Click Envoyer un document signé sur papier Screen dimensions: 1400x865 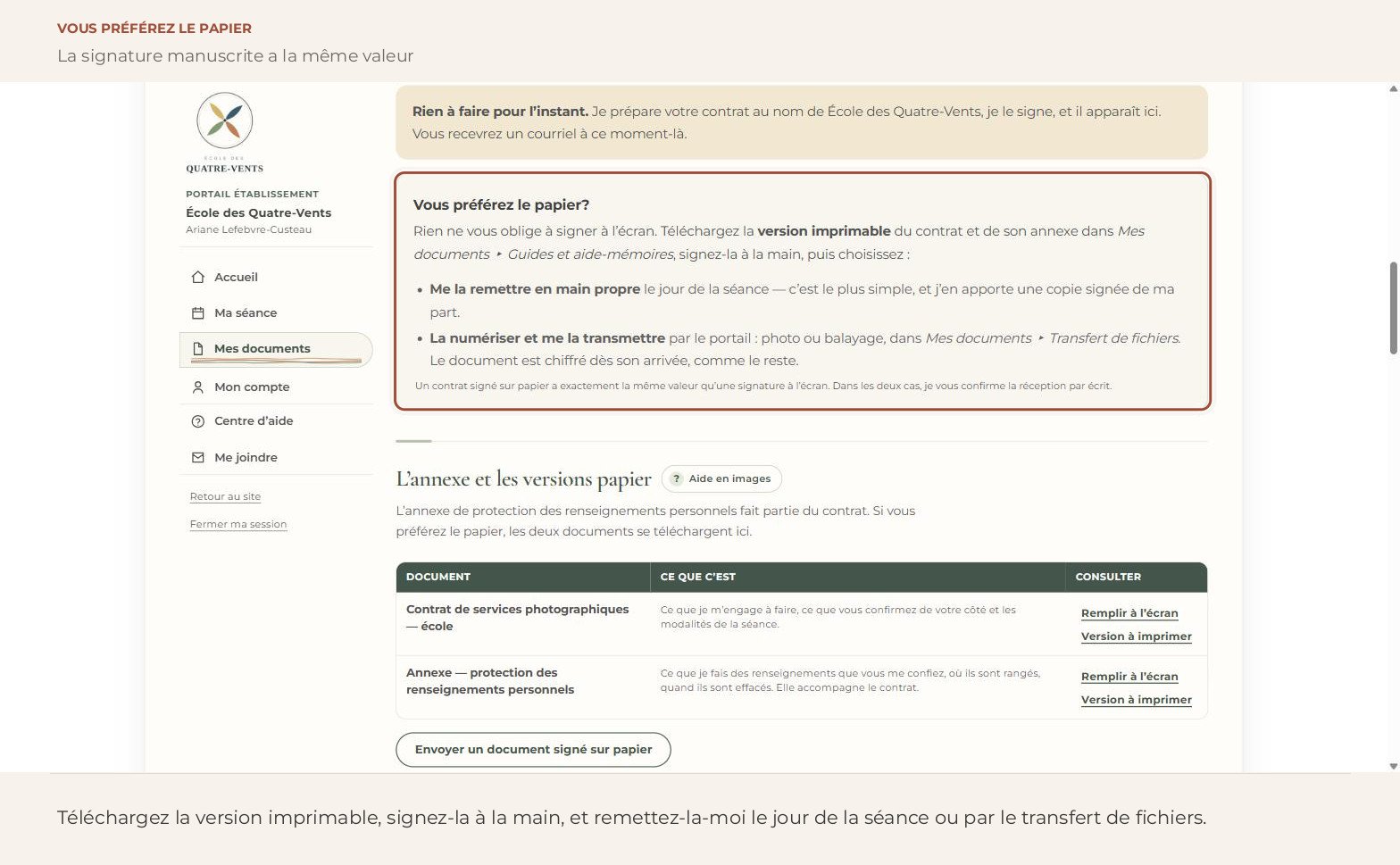533,750
